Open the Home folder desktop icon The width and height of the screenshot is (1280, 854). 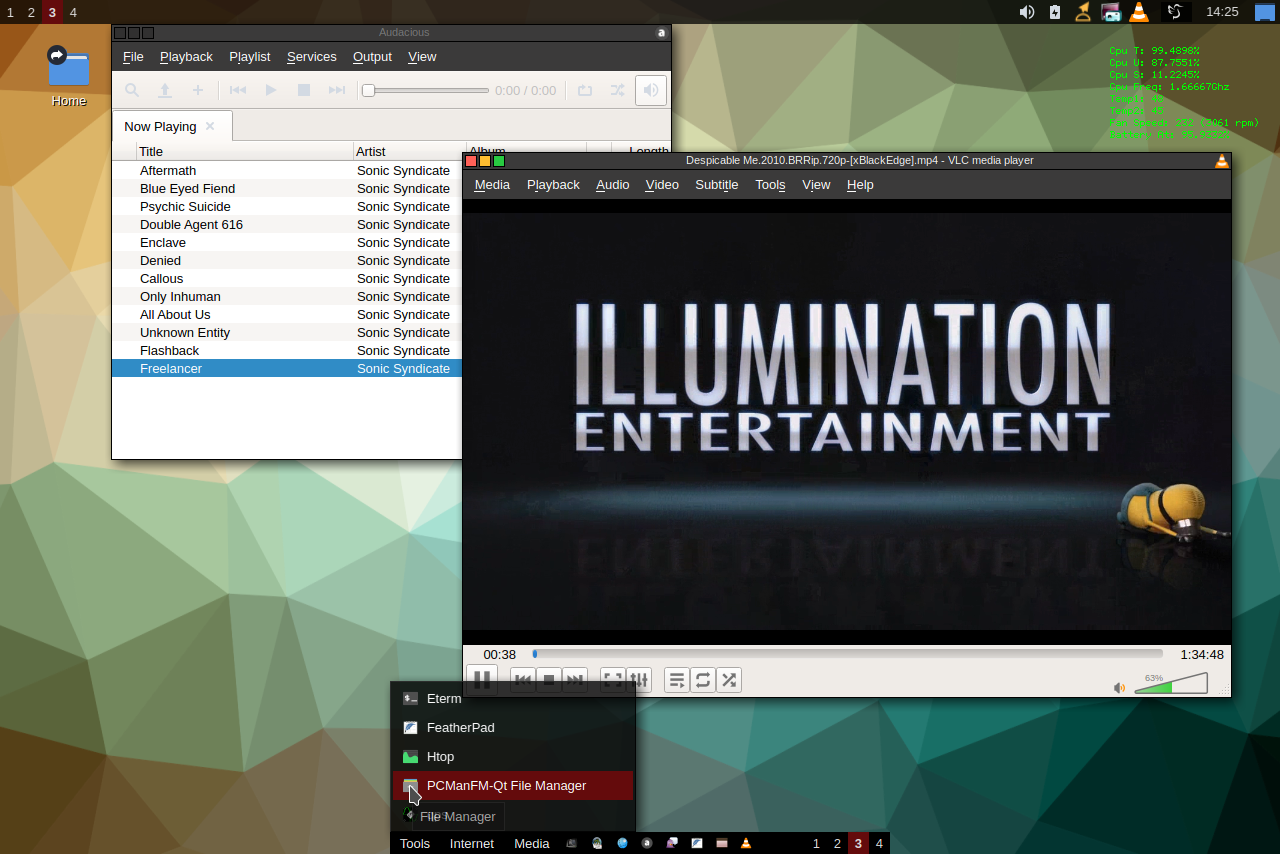coord(68,76)
